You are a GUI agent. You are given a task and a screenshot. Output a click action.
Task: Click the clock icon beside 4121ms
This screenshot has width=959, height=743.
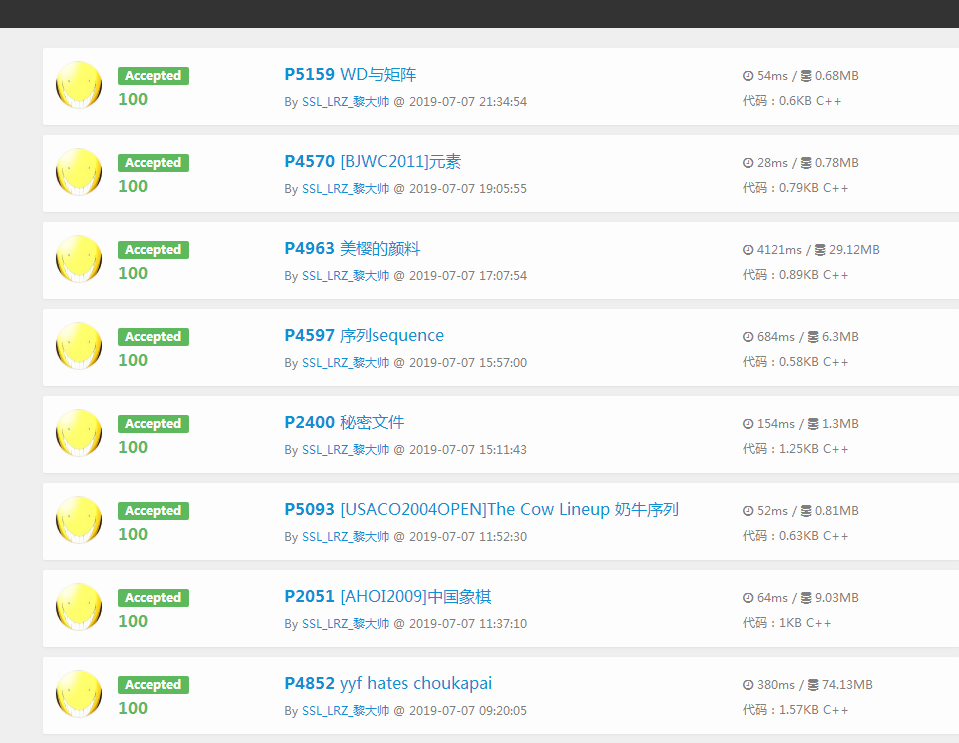[x=748, y=250]
